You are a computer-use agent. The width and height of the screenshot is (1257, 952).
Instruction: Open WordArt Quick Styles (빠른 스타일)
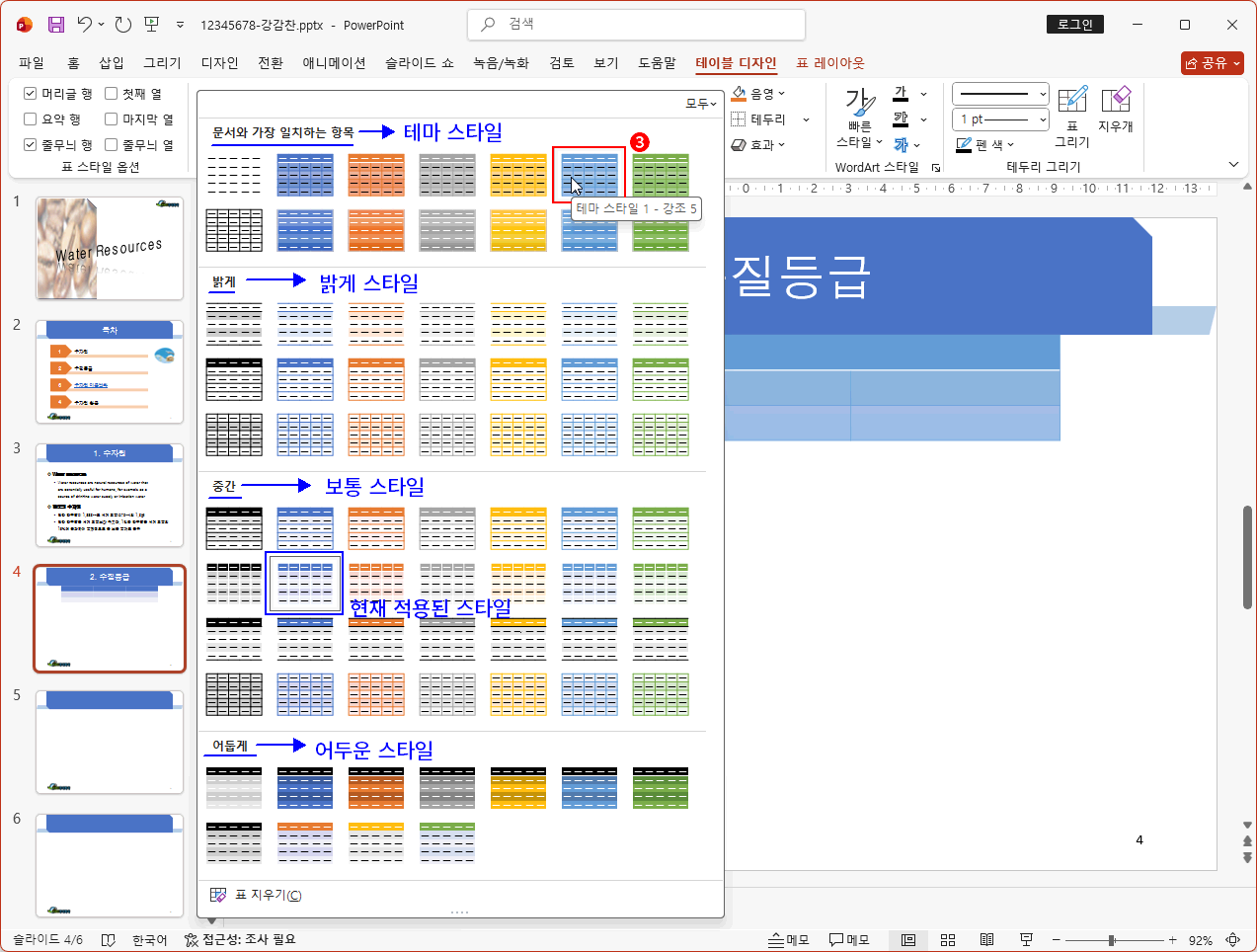(x=859, y=118)
